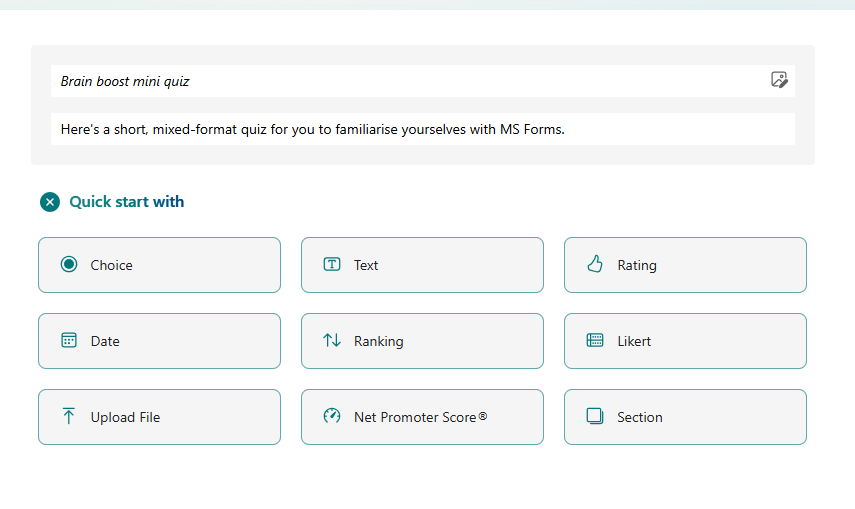This screenshot has width=855, height=509.
Task: Click the text box icon on the Text tile
Action: click(332, 265)
